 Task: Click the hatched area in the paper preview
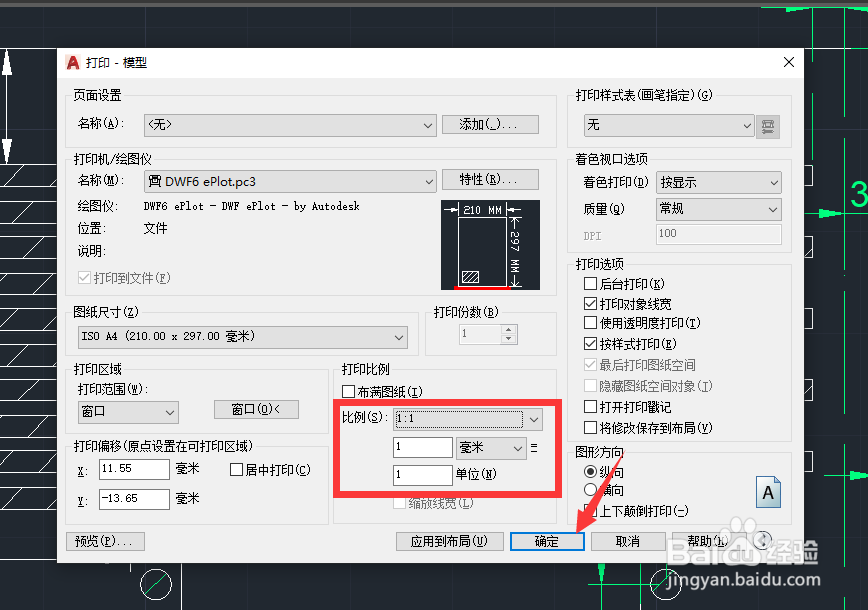point(468,275)
